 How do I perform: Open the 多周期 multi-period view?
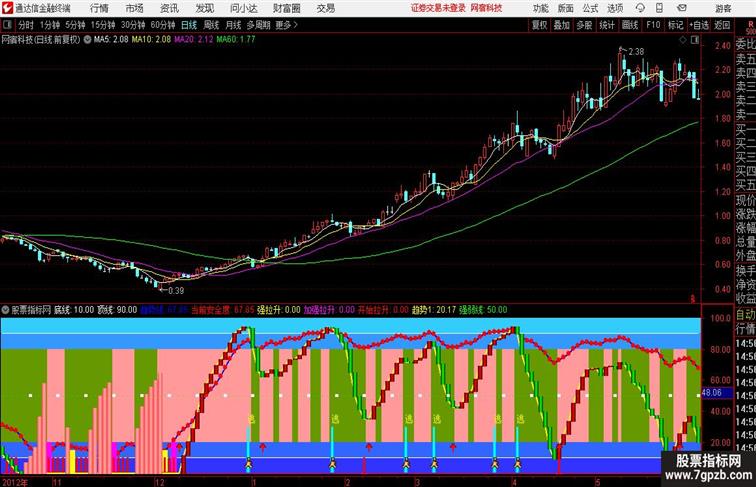pyautogui.click(x=258, y=25)
